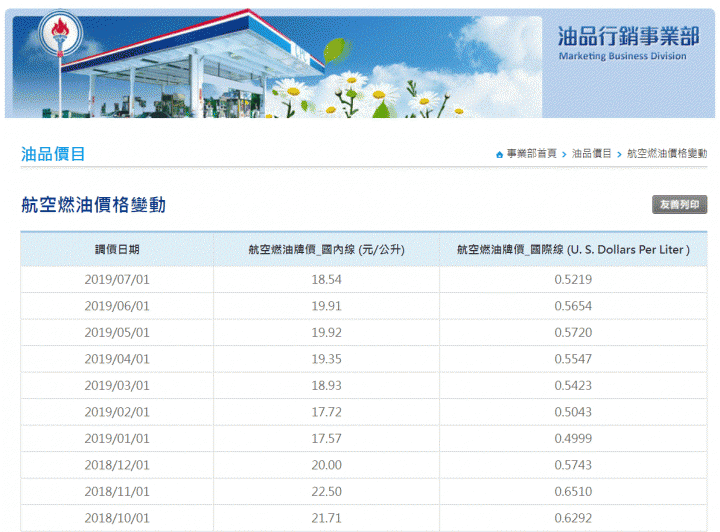Select date cell 2019/01/01
720x532 pixels.
[117, 438]
